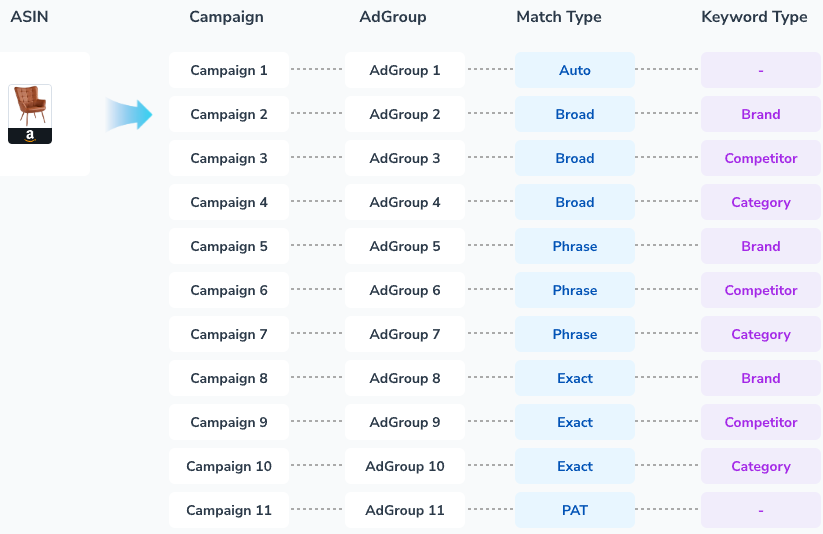Click the AdGroup 10 box
Image resolution: width=823 pixels, height=534 pixels.
point(405,467)
